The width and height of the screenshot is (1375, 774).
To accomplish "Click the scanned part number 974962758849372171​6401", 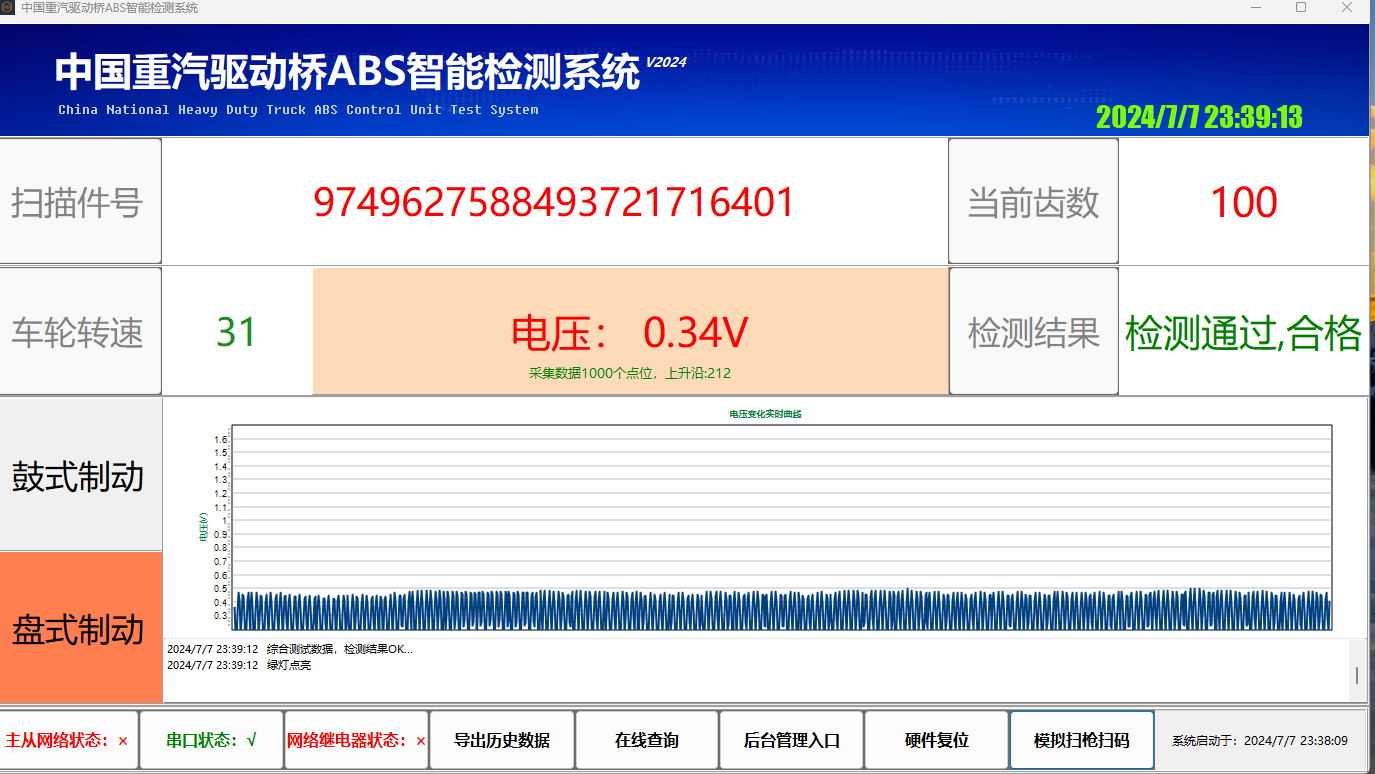I will pyautogui.click(x=554, y=202).
